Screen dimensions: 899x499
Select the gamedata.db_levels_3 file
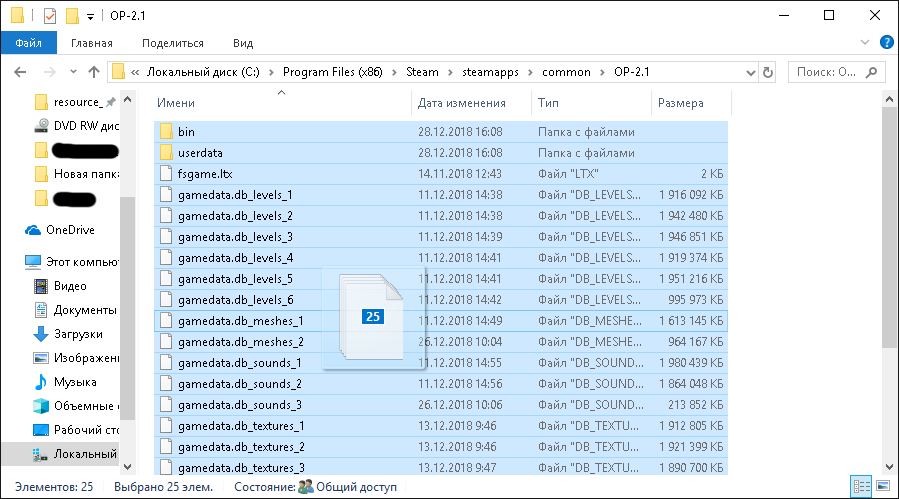441,237
